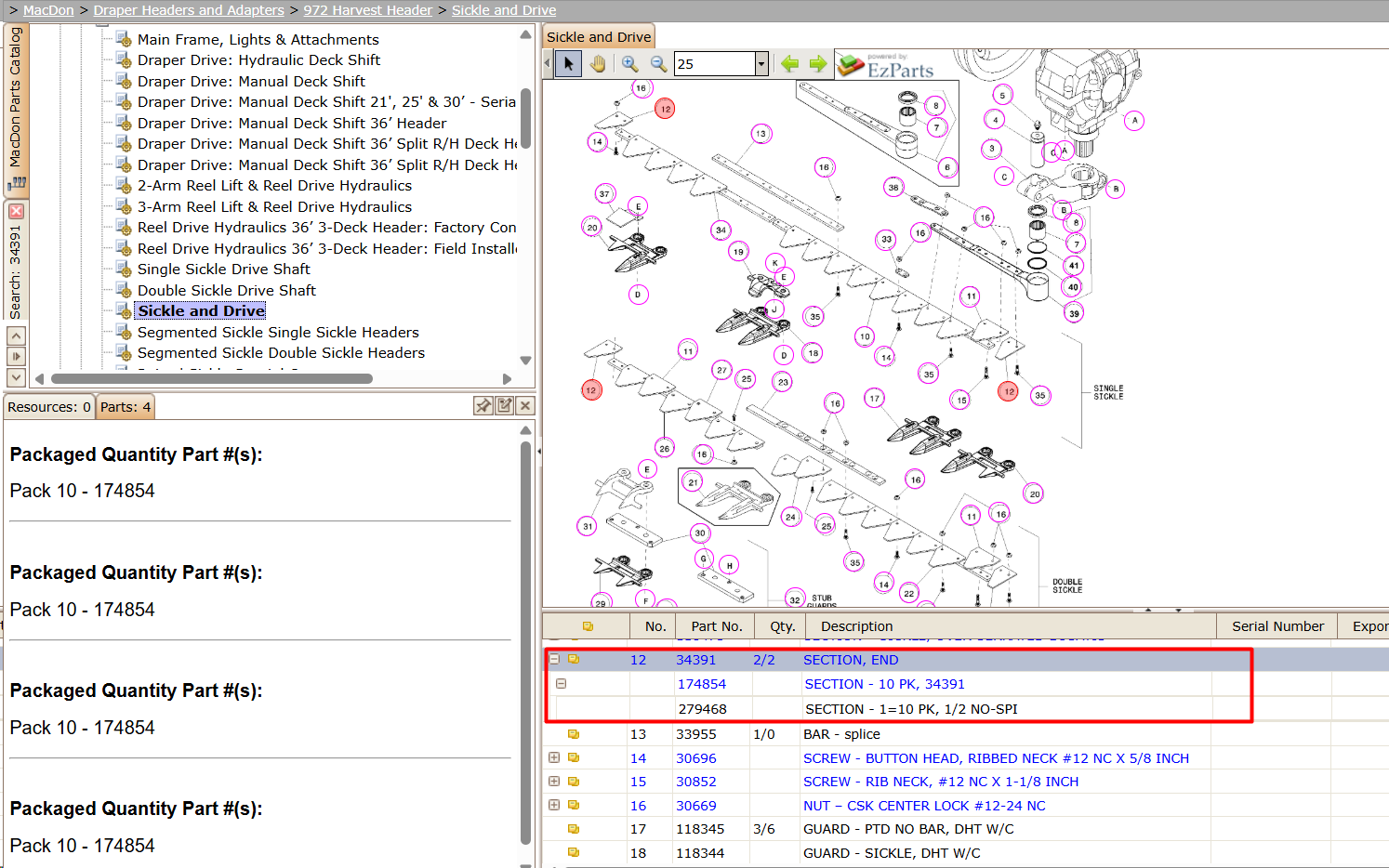
Task: Sort by the Description column header
Action: pyautogui.click(x=1012, y=626)
